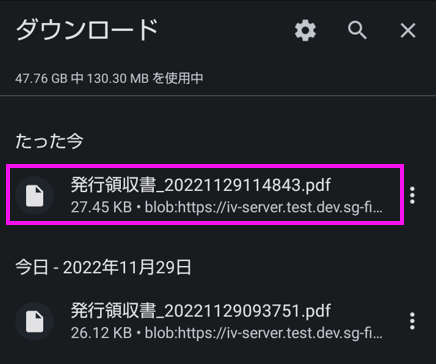Select the highlighted download row under たった今

click(x=205, y=195)
